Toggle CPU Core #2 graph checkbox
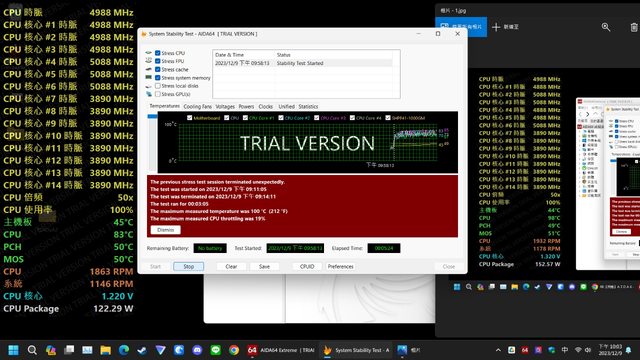This screenshot has width=640, height=360. (x=281, y=118)
